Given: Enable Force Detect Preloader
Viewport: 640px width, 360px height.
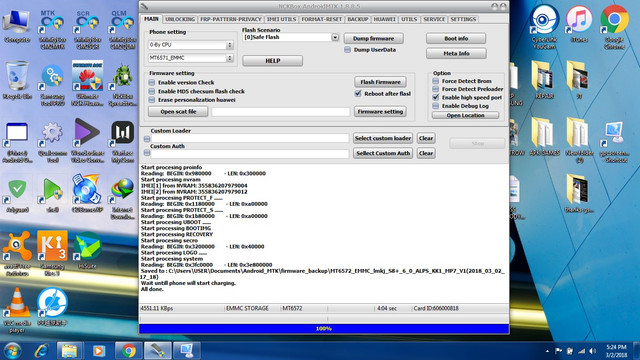Looking at the screenshot, I should (x=436, y=89).
